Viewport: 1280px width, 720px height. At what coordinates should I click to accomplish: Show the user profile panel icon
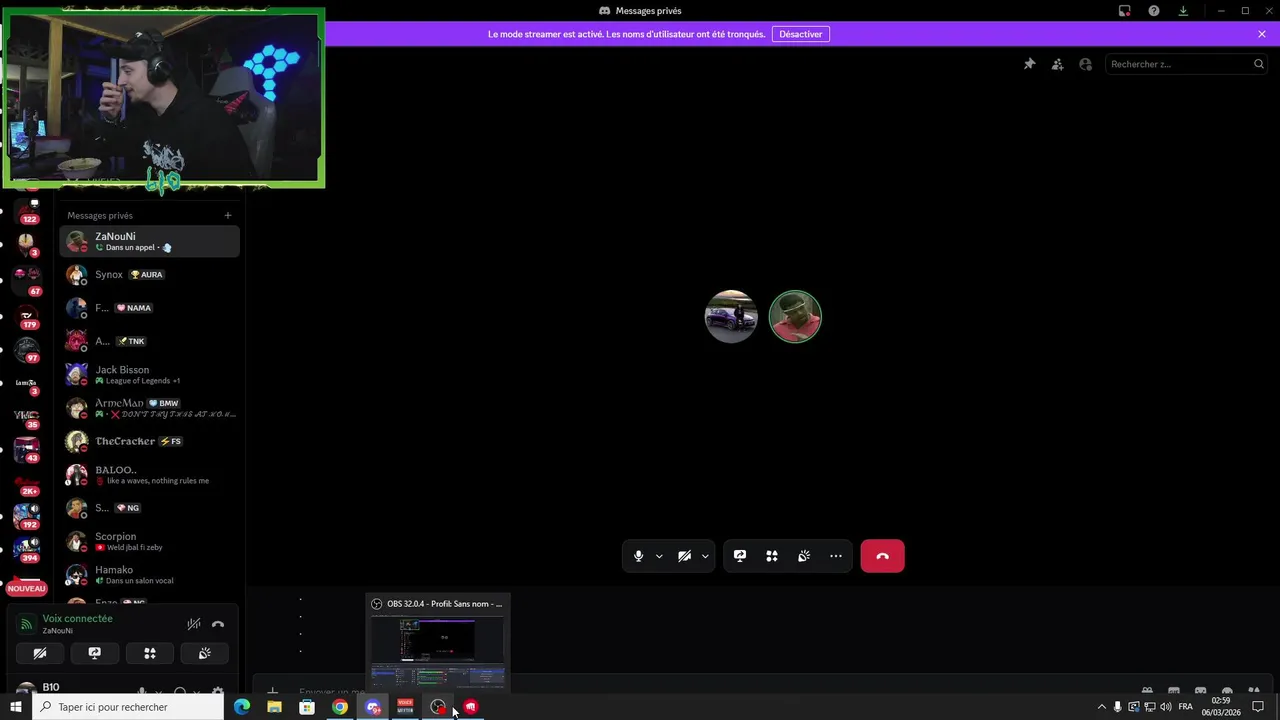tap(1085, 64)
